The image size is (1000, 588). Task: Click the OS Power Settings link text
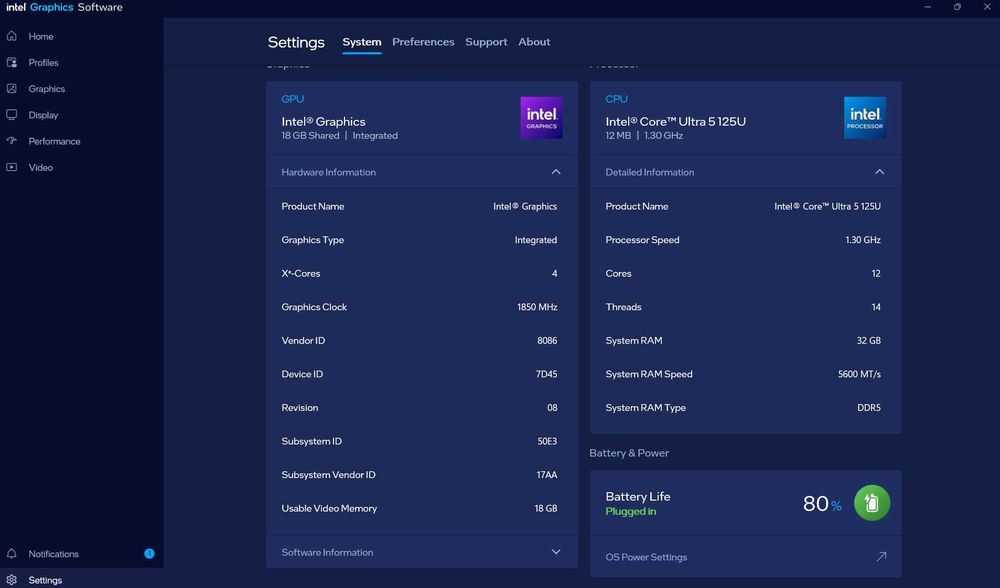pos(646,557)
